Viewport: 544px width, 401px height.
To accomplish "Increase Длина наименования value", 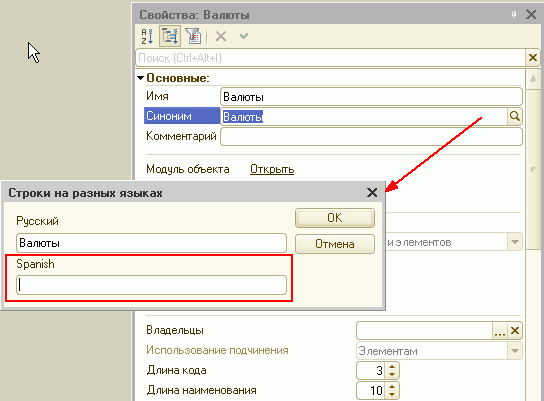I will (392, 386).
